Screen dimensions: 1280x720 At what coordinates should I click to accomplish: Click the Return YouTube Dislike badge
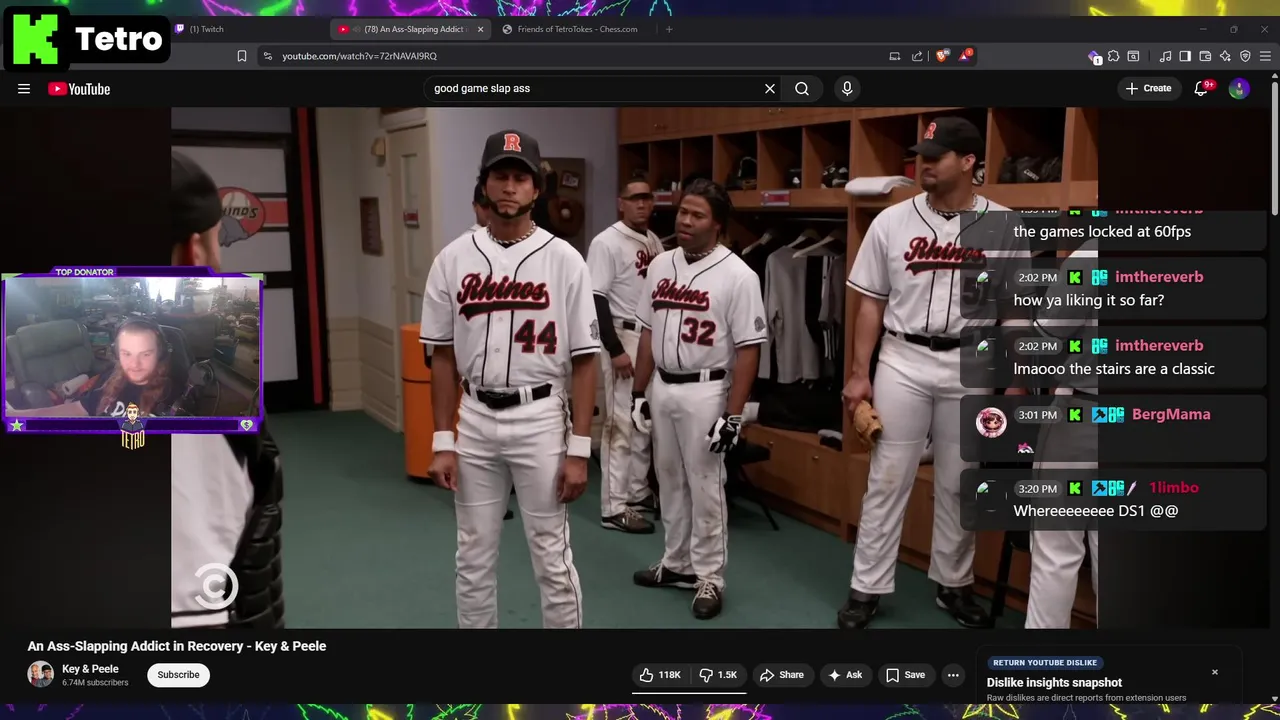click(x=1045, y=663)
